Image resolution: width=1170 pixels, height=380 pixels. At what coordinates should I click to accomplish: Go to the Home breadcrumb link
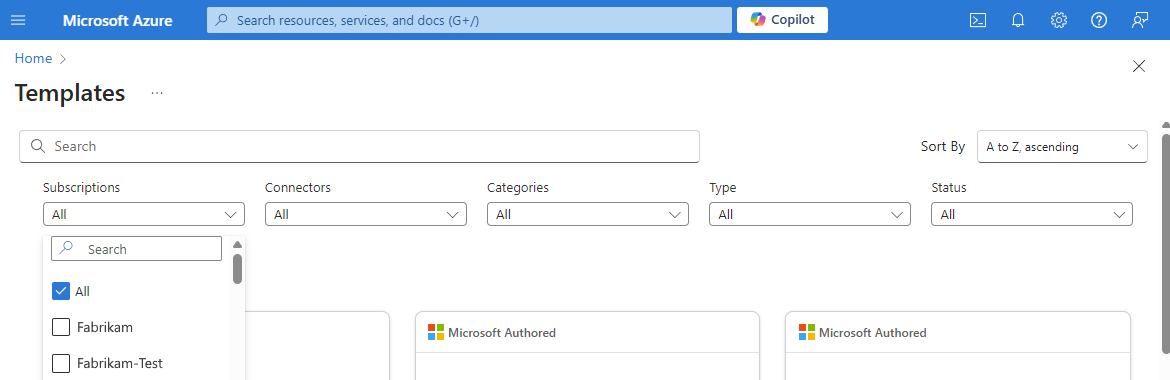(x=34, y=58)
